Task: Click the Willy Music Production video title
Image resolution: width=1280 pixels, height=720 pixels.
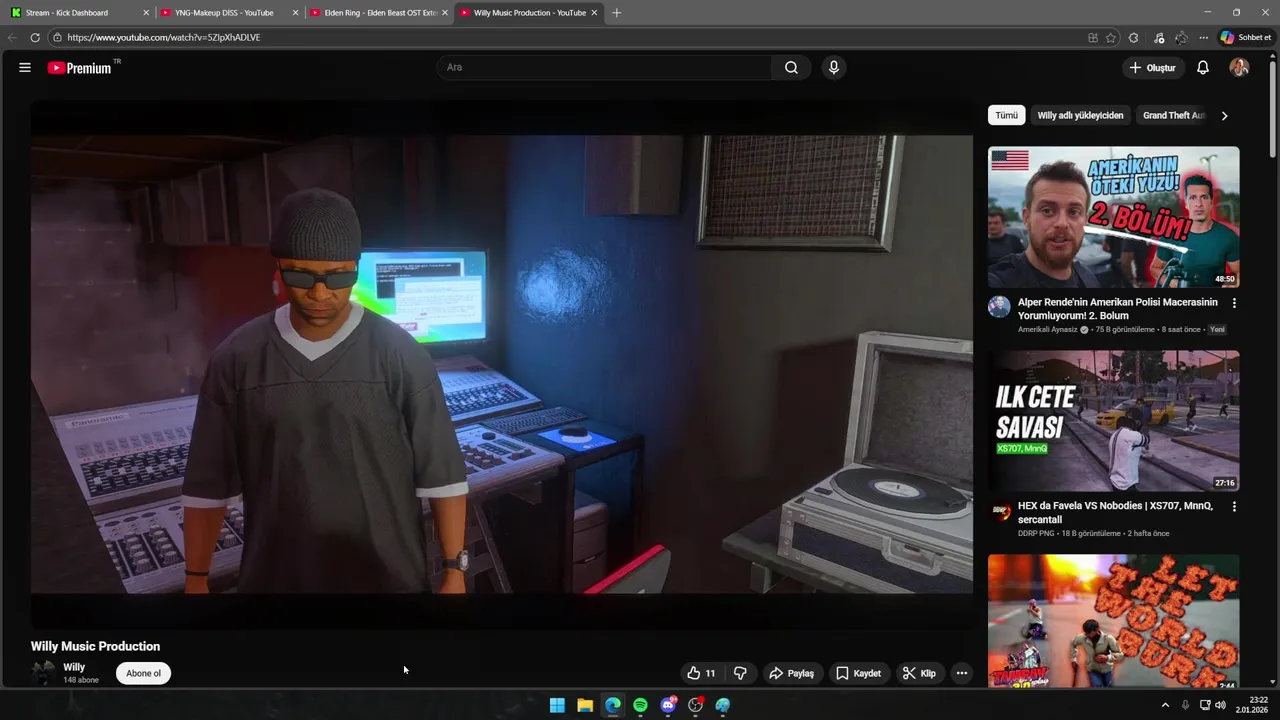Action: 95,646
